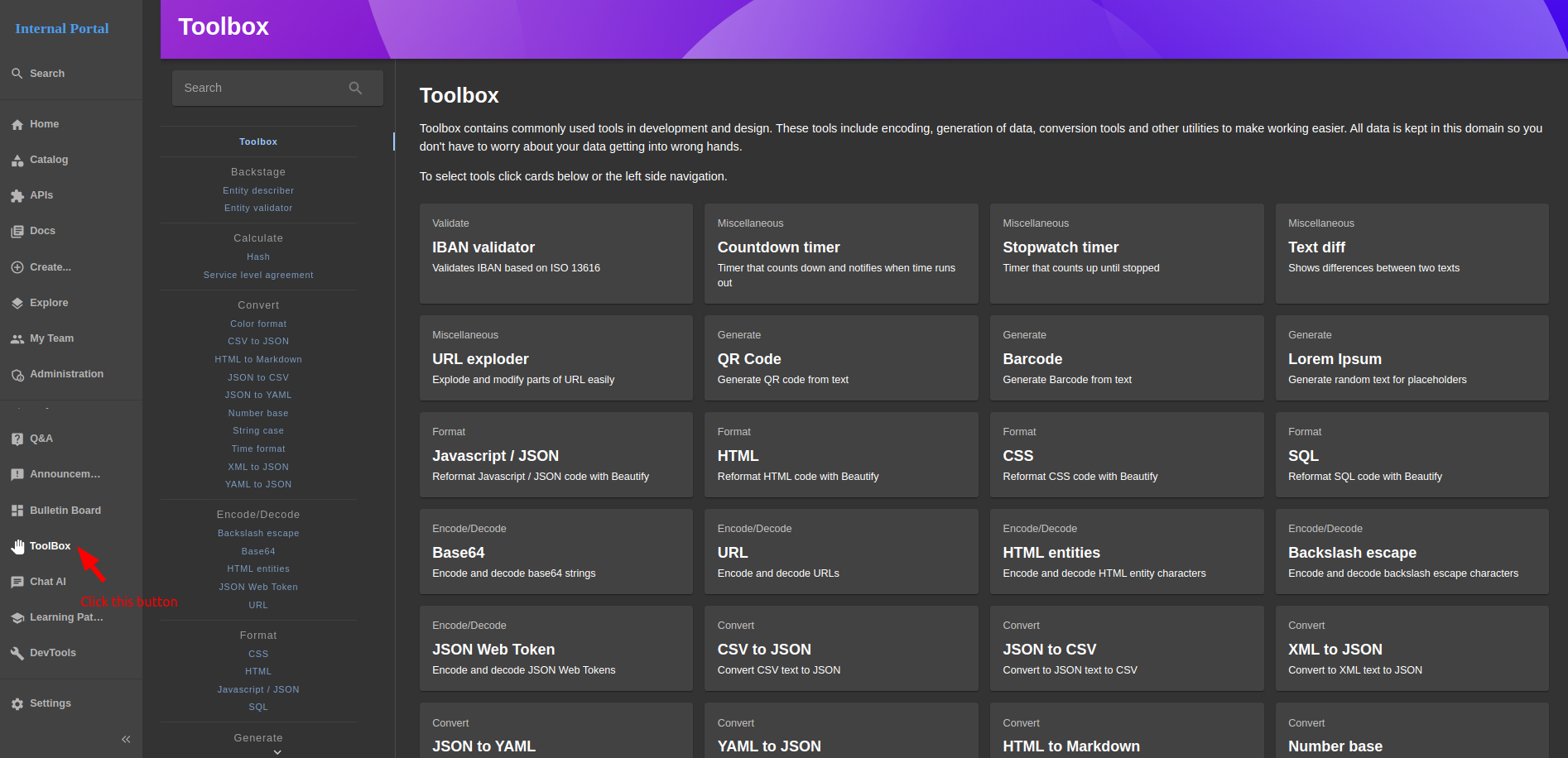Open the QR Code generator card
Image resolution: width=1568 pixels, height=758 pixels.
[x=840, y=357]
